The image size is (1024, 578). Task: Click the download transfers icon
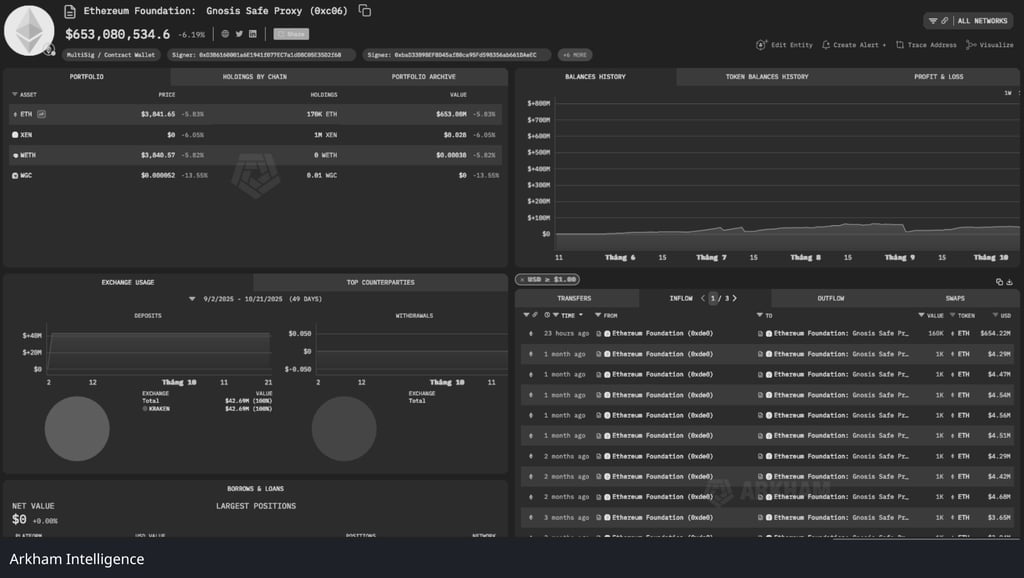coord(1010,282)
